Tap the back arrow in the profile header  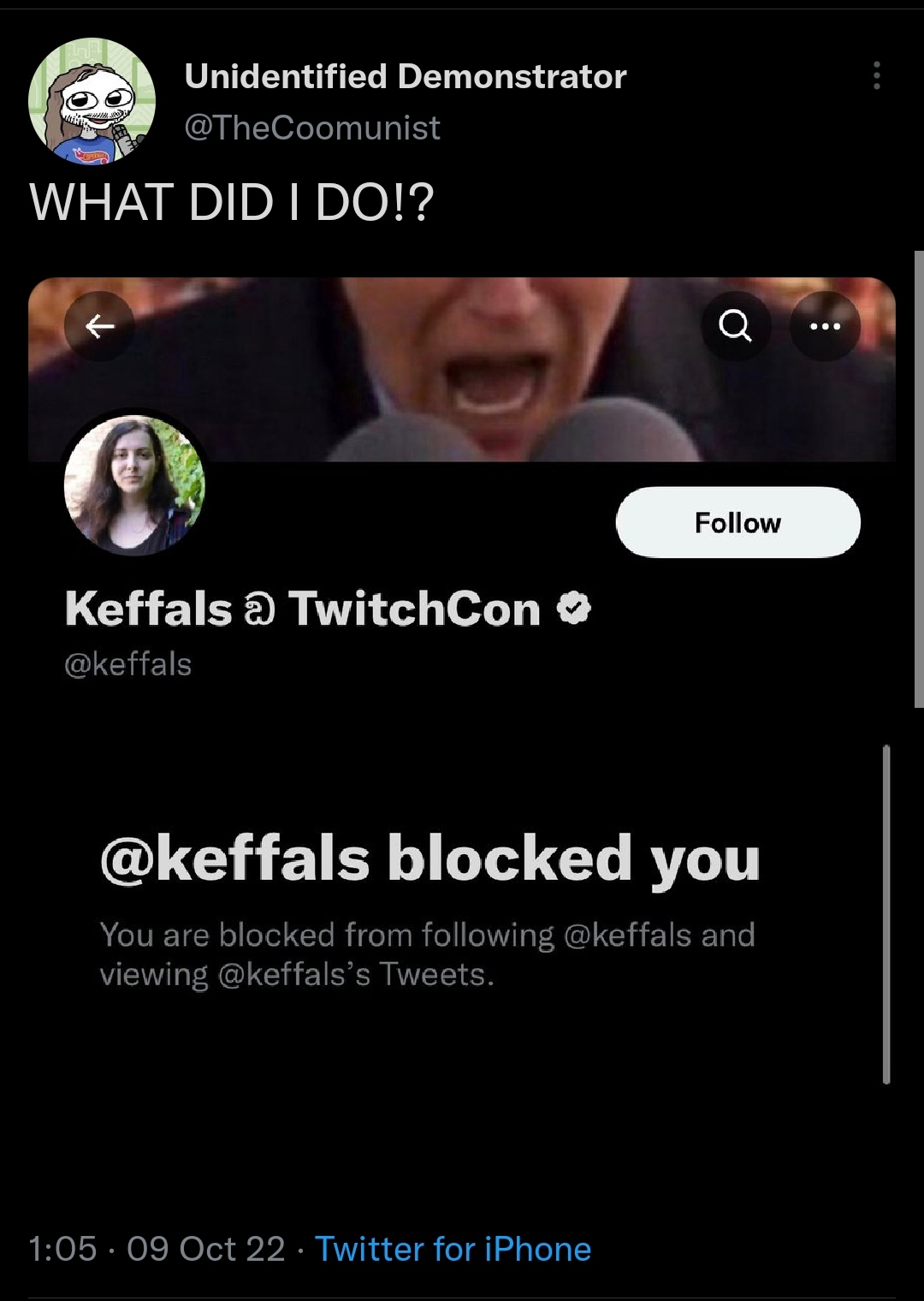pos(99,326)
